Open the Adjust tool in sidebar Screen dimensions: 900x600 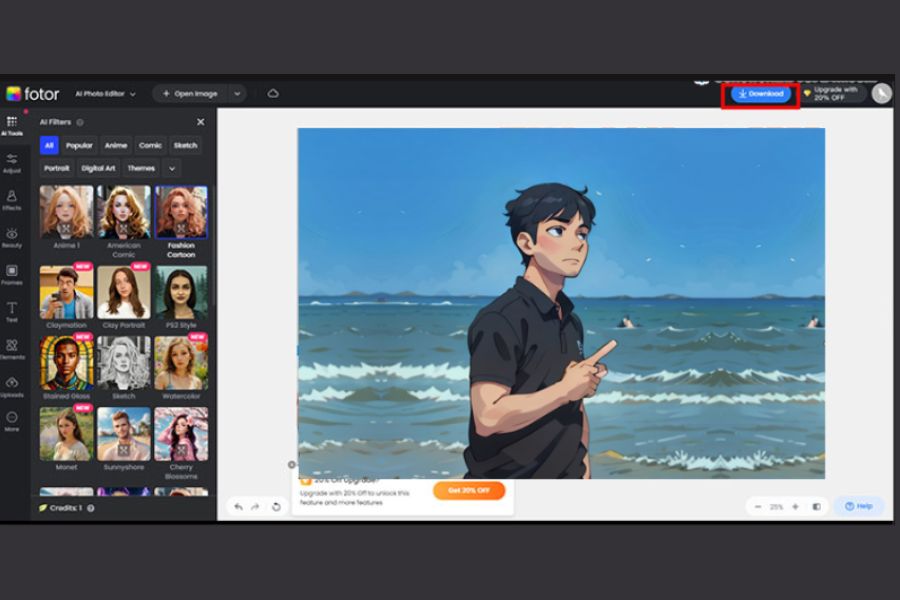point(12,162)
